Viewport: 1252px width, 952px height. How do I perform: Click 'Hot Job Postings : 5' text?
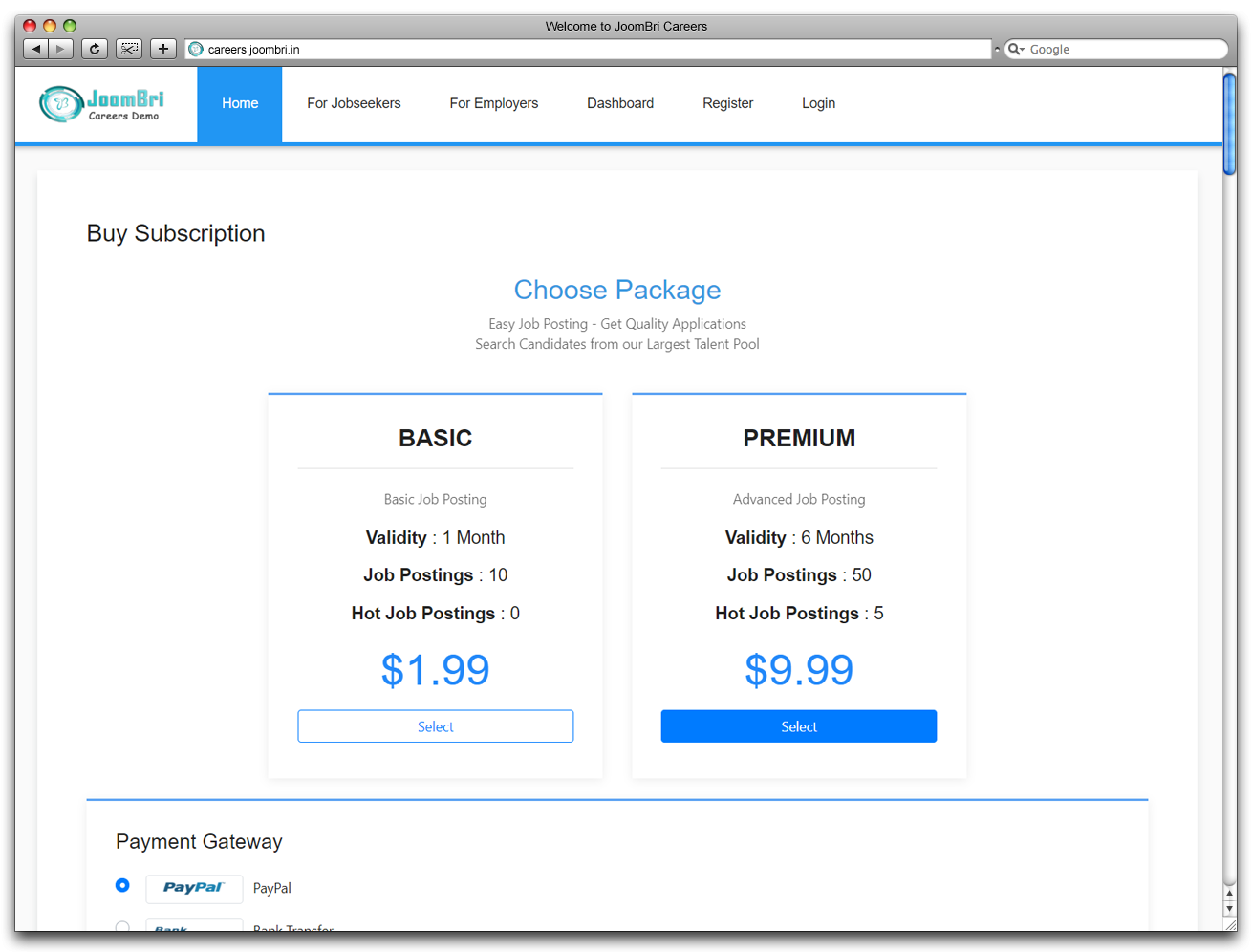coord(799,613)
